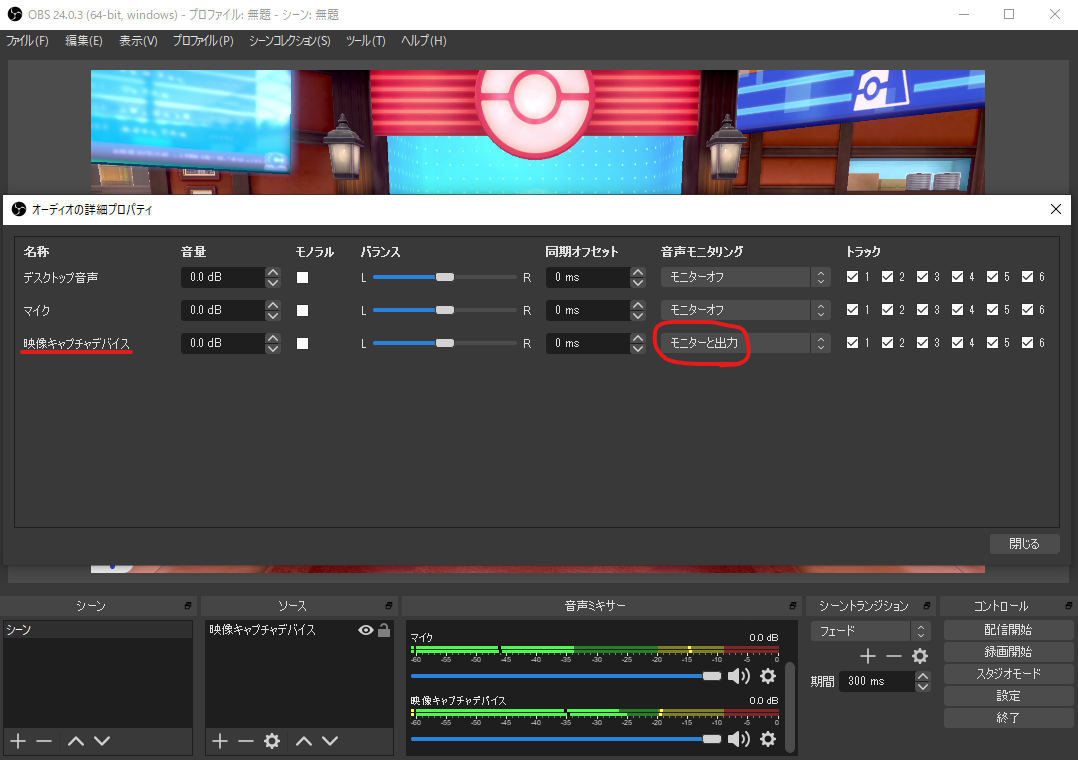Viewport: 1078px width, 760px height.
Task: Enable モノラル for マイク
Action: point(302,310)
